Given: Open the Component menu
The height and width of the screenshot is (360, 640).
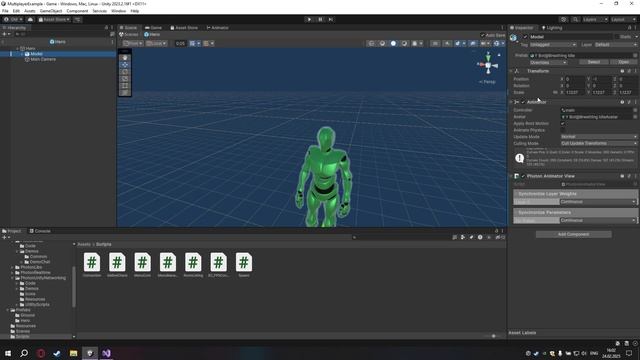Looking at the screenshot, I should pyautogui.click(x=77, y=11).
